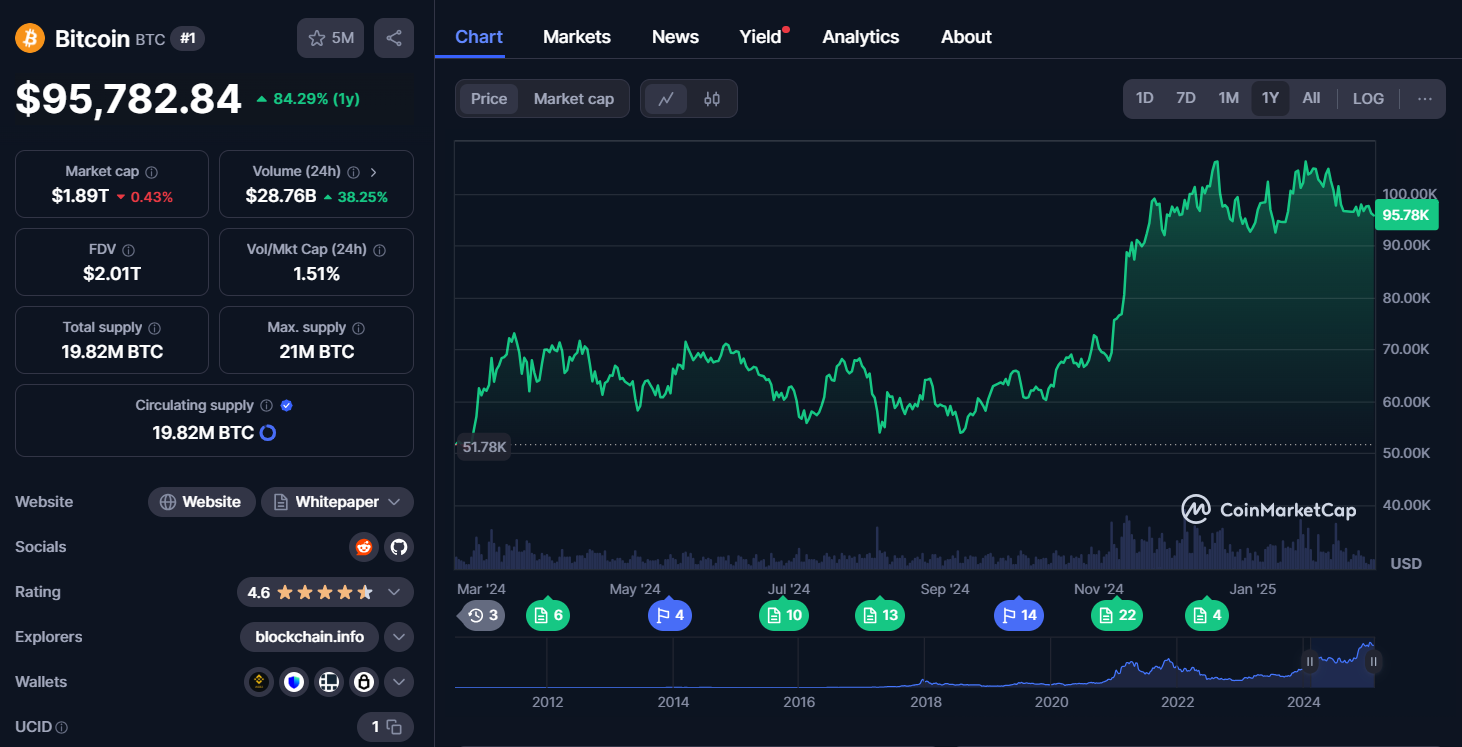Expand the Whitepaper dropdown

[x=337, y=502]
